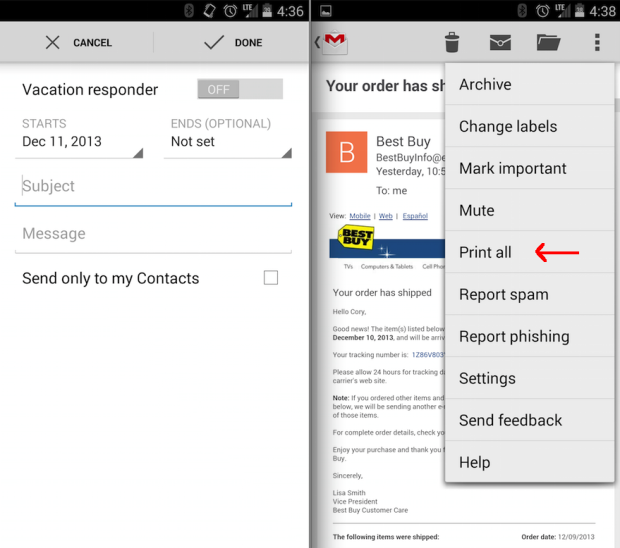Image resolution: width=620 pixels, height=548 pixels.
Task: Tap the battery icon in right status bar
Action: coord(580,11)
